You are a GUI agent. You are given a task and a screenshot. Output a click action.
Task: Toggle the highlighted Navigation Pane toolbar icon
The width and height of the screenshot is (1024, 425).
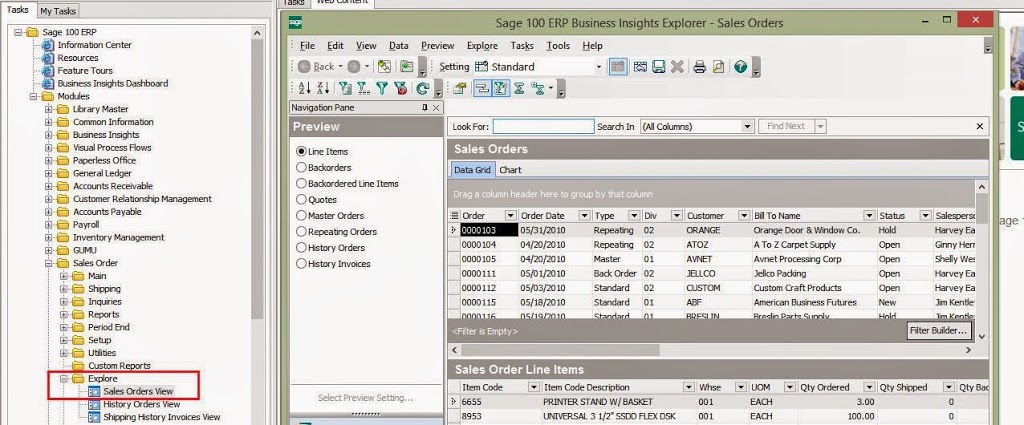[x=618, y=67]
